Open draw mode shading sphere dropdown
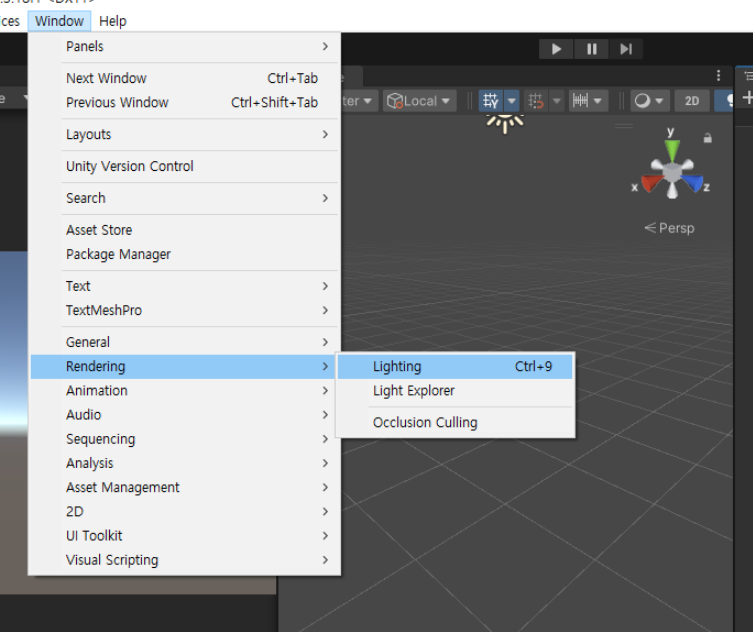The width and height of the screenshot is (753, 632). click(649, 101)
